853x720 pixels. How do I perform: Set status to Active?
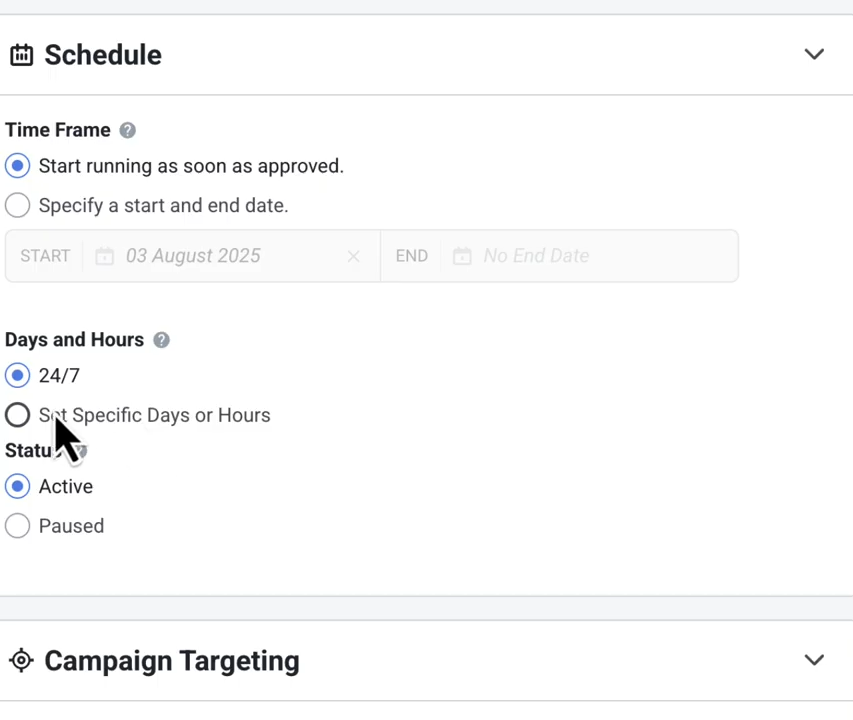(x=17, y=487)
